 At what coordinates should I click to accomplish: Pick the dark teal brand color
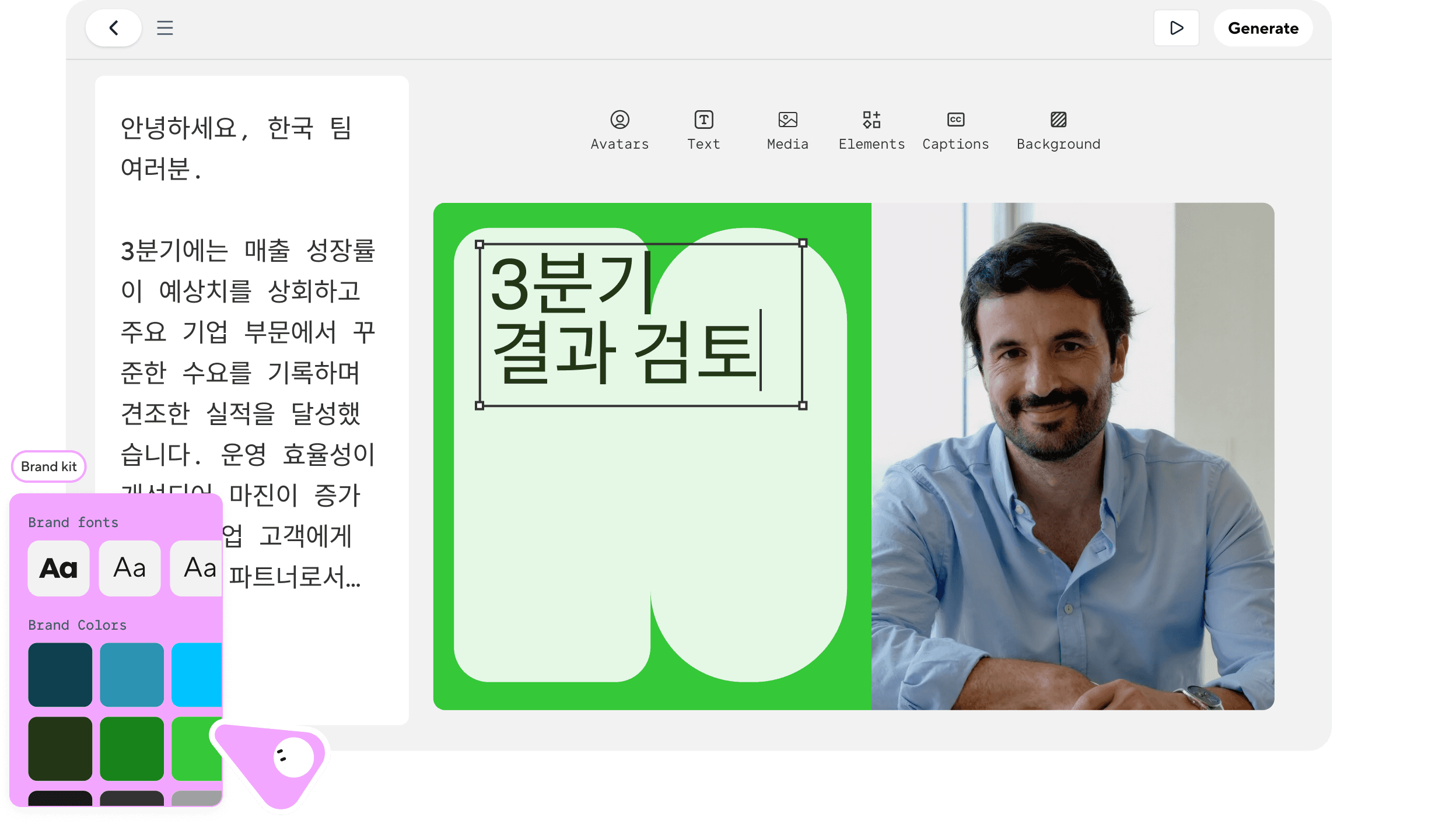click(60, 675)
